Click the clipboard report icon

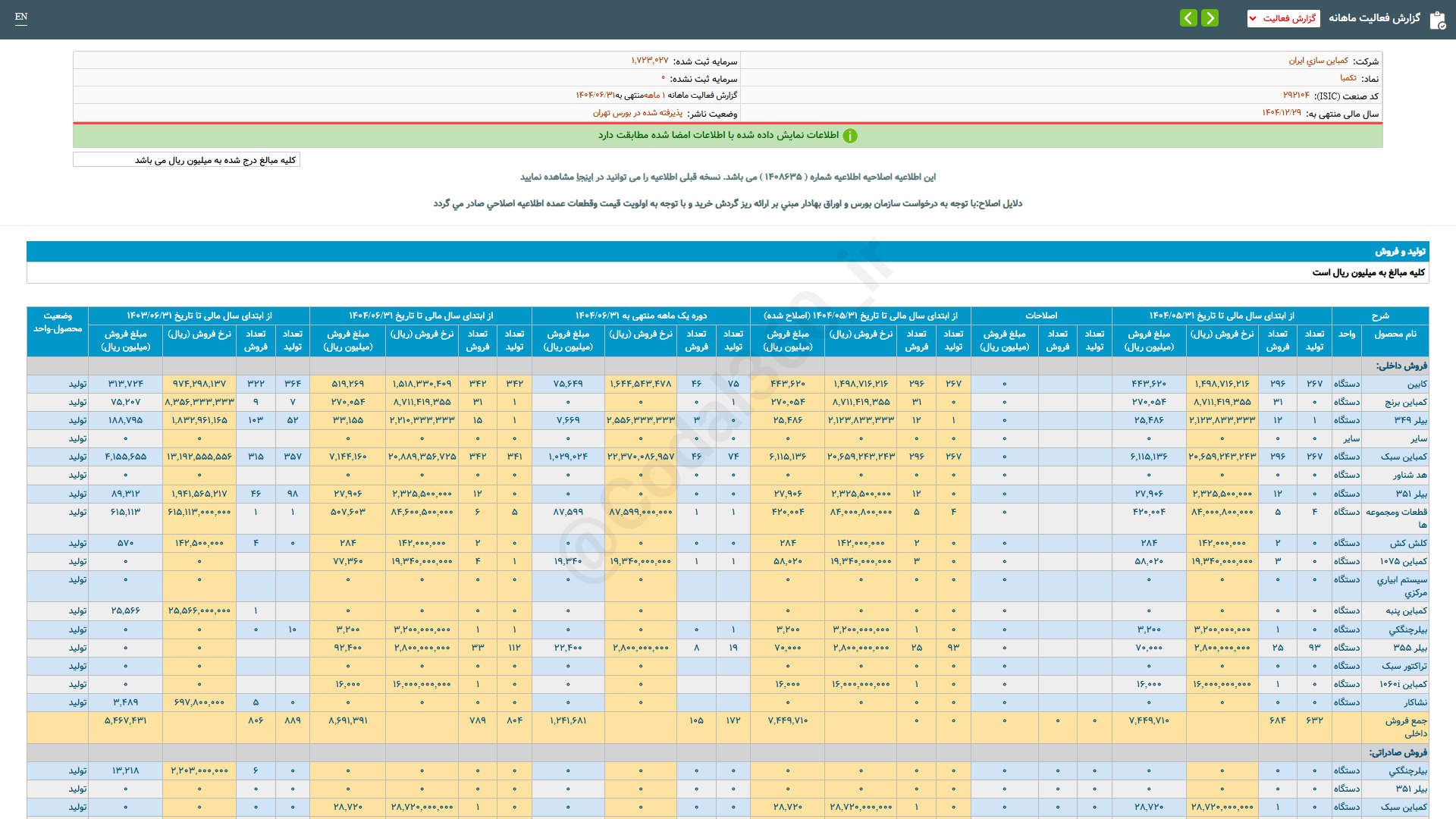[1437, 20]
